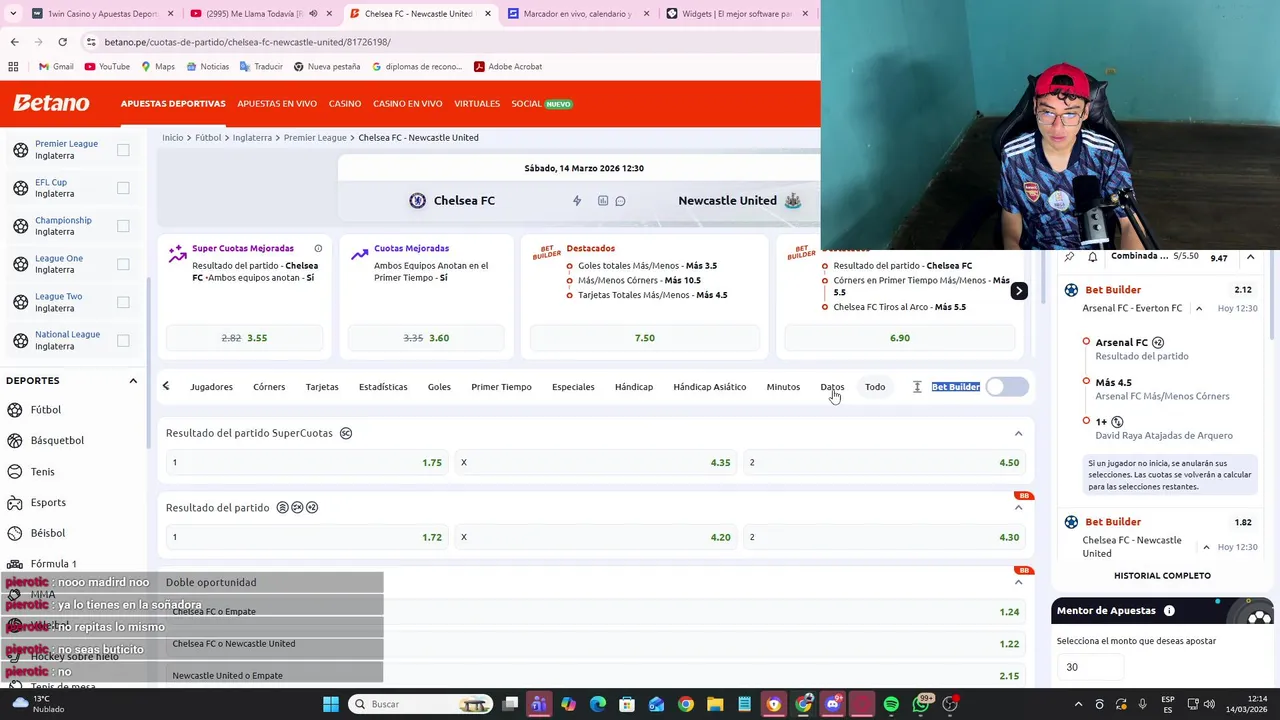This screenshot has height=720, width=1280.
Task: Open the match statistics chart icon
Action: tap(603, 201)
